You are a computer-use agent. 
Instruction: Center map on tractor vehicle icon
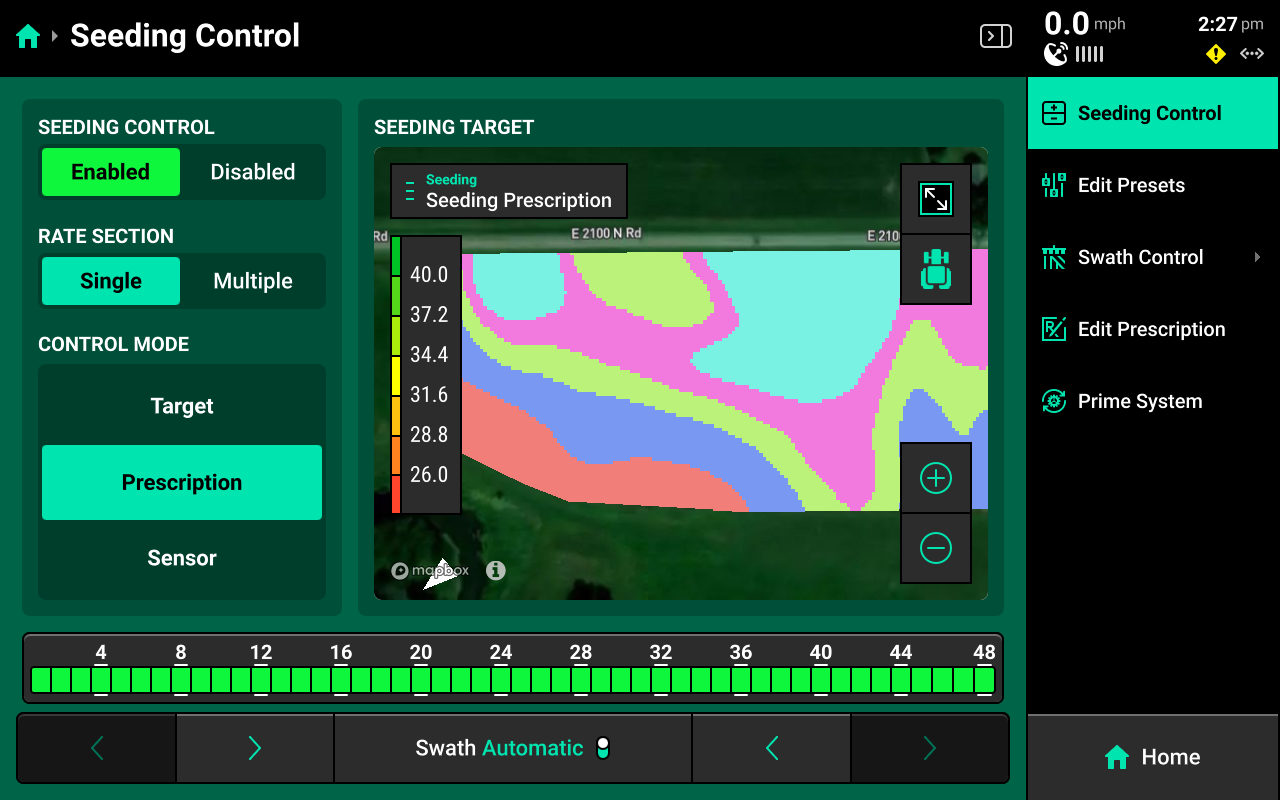pos(935,269)
